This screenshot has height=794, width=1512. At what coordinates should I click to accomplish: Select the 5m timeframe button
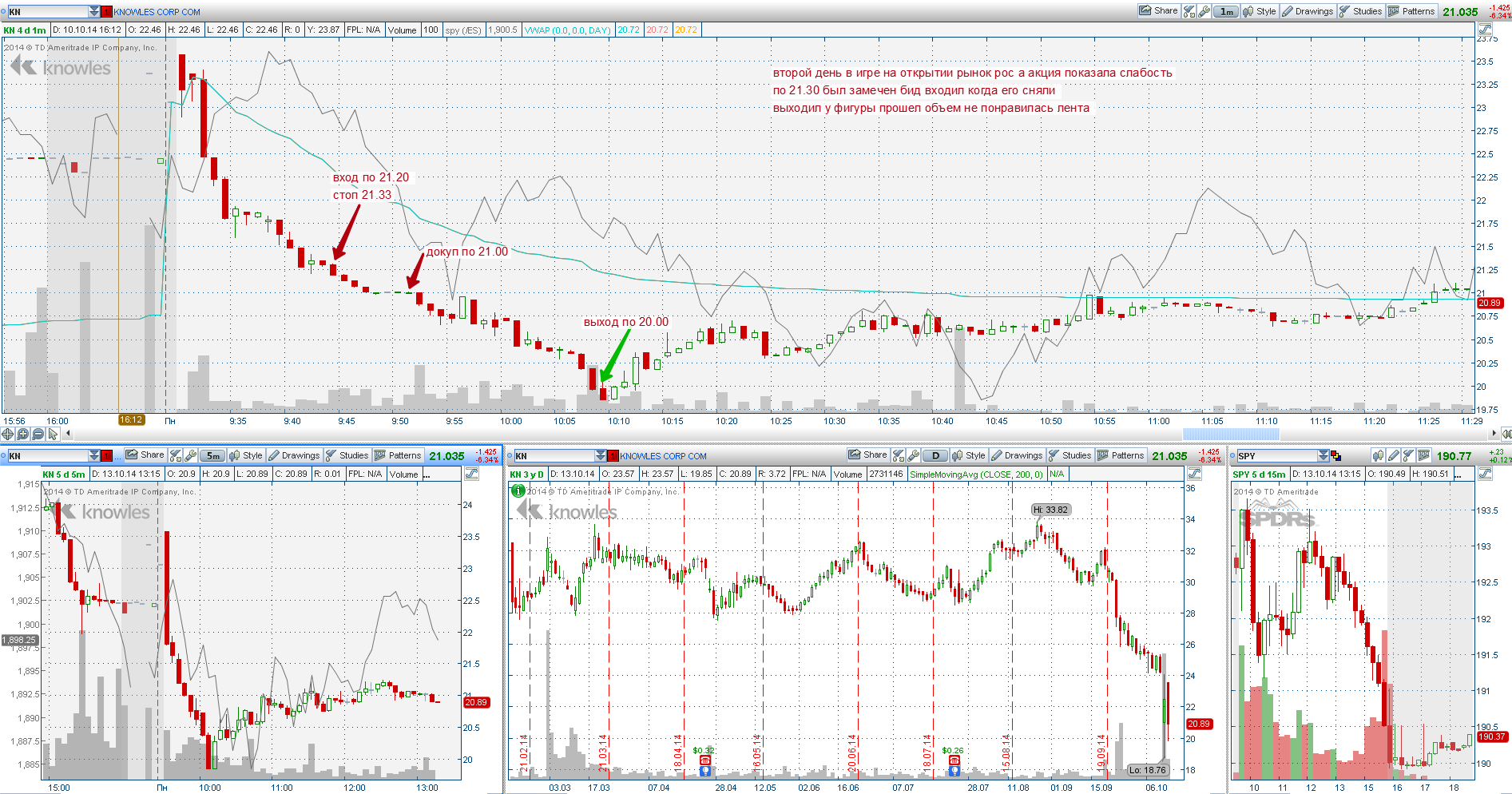212,455
